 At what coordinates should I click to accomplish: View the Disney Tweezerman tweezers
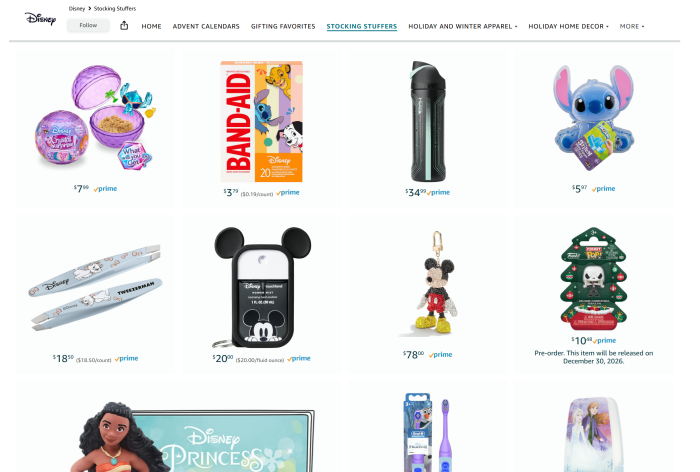[x=96, y=287]
